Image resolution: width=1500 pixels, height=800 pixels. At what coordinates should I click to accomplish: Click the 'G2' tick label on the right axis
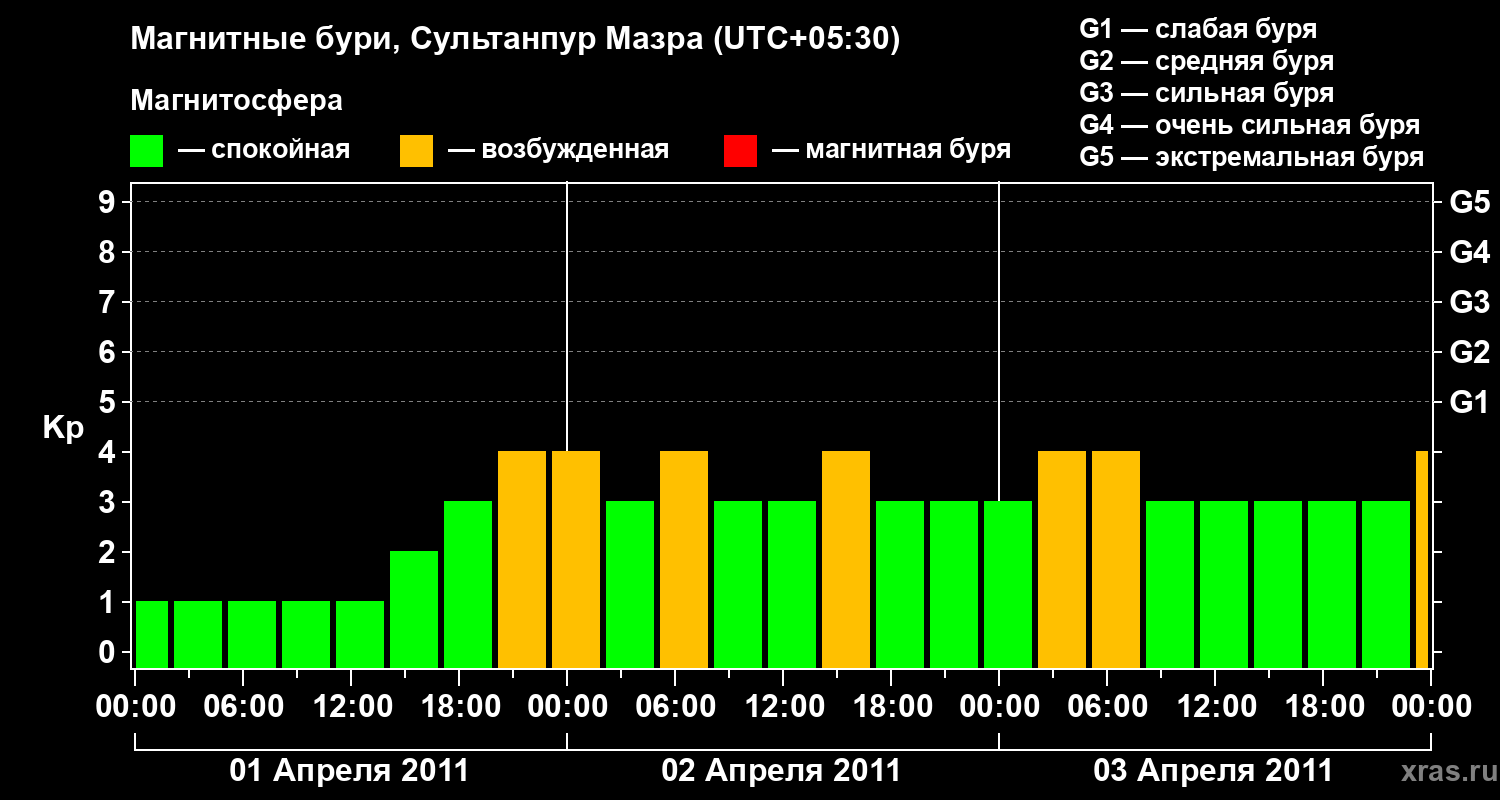(1470, 353)
